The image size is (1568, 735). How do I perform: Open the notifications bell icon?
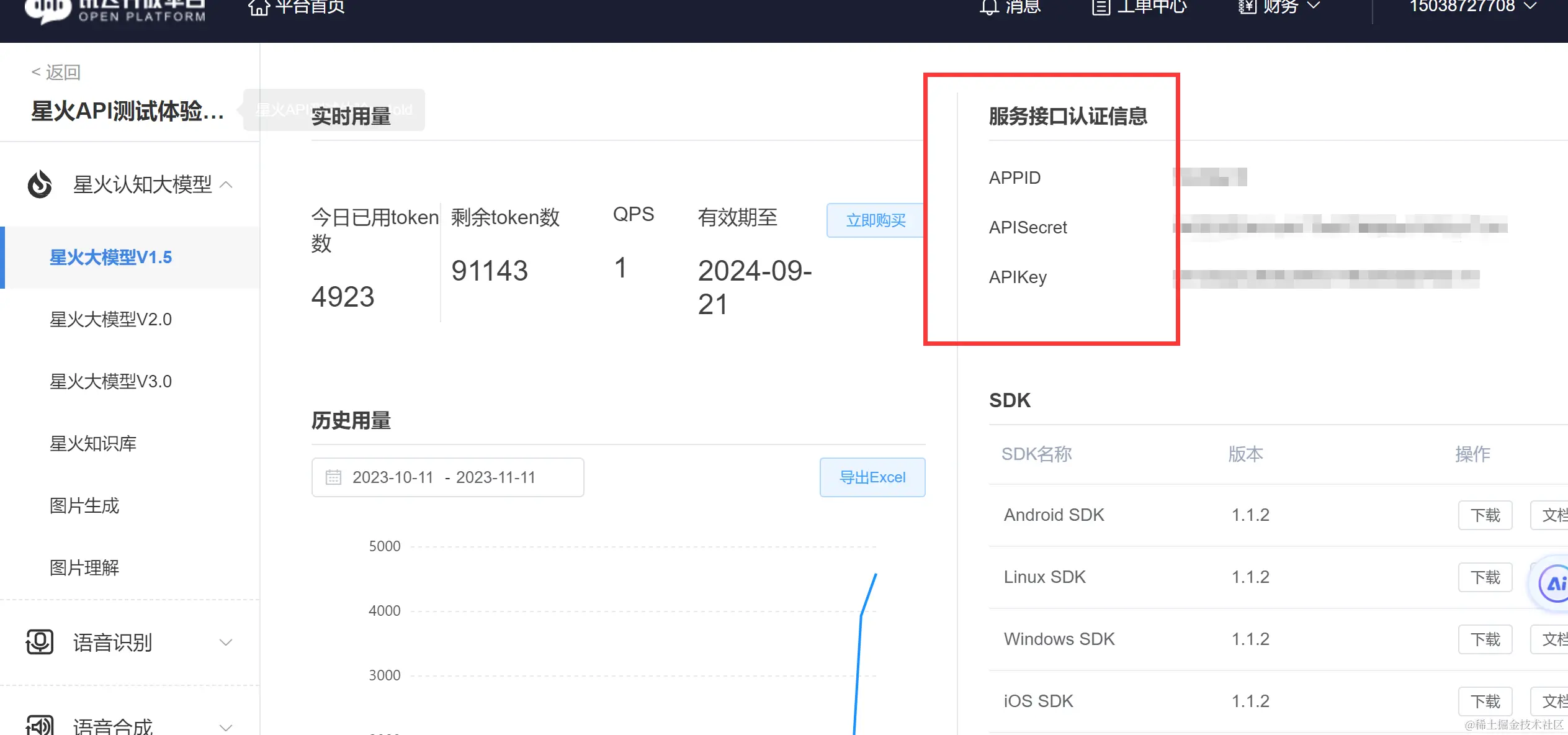pyautogui.click(x=989, y=6)
